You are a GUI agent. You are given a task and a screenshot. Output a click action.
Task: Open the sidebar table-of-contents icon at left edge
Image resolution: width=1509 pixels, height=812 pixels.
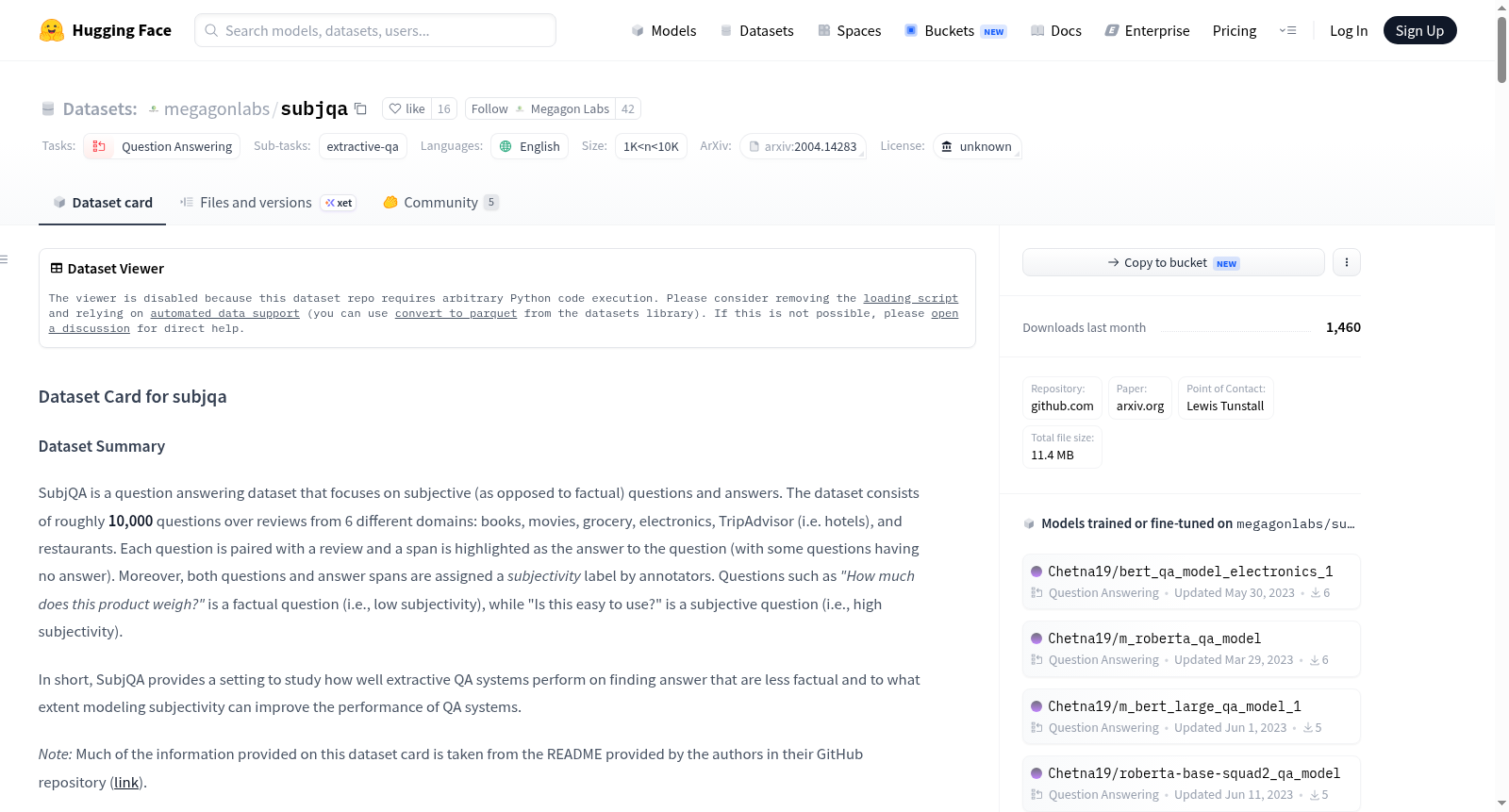tap(4, 259)
